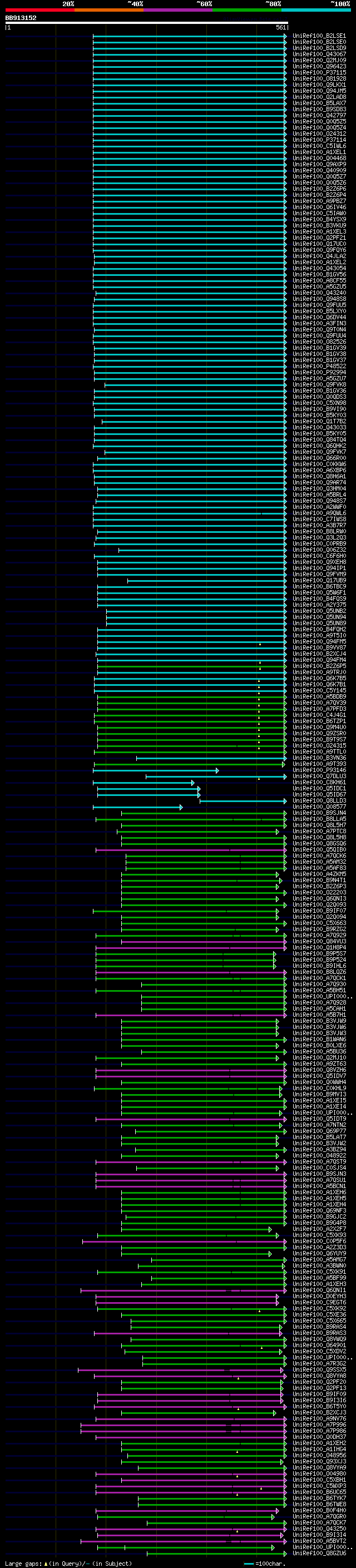Select hit label UniRef100_A9TTL0
Viewport: 356px width, 1568px height.
coord(319,752)
